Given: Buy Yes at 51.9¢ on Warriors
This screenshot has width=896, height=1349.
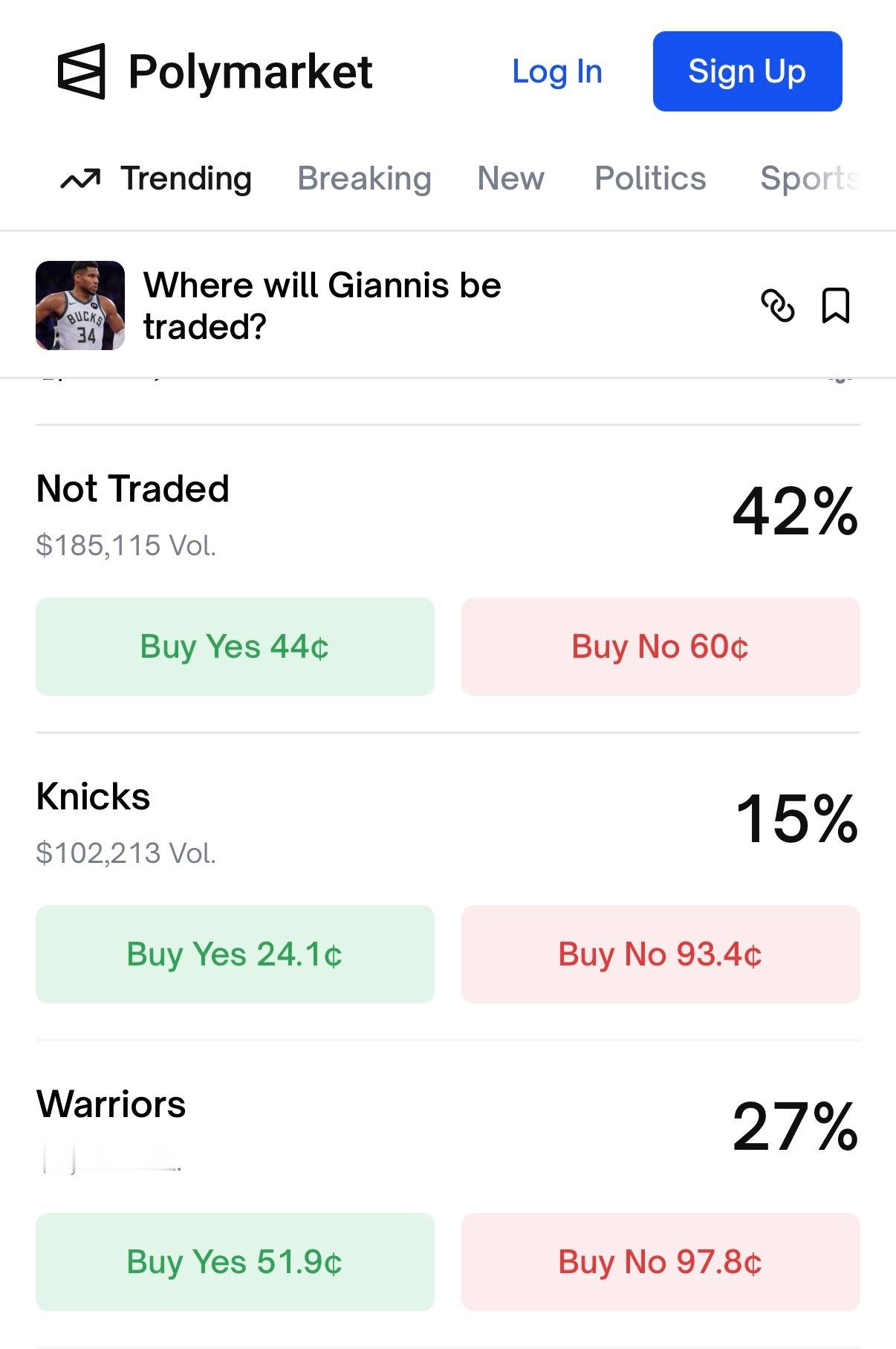Looking at the screenshot, I should pyautogui.click(x=235, y=1261).
